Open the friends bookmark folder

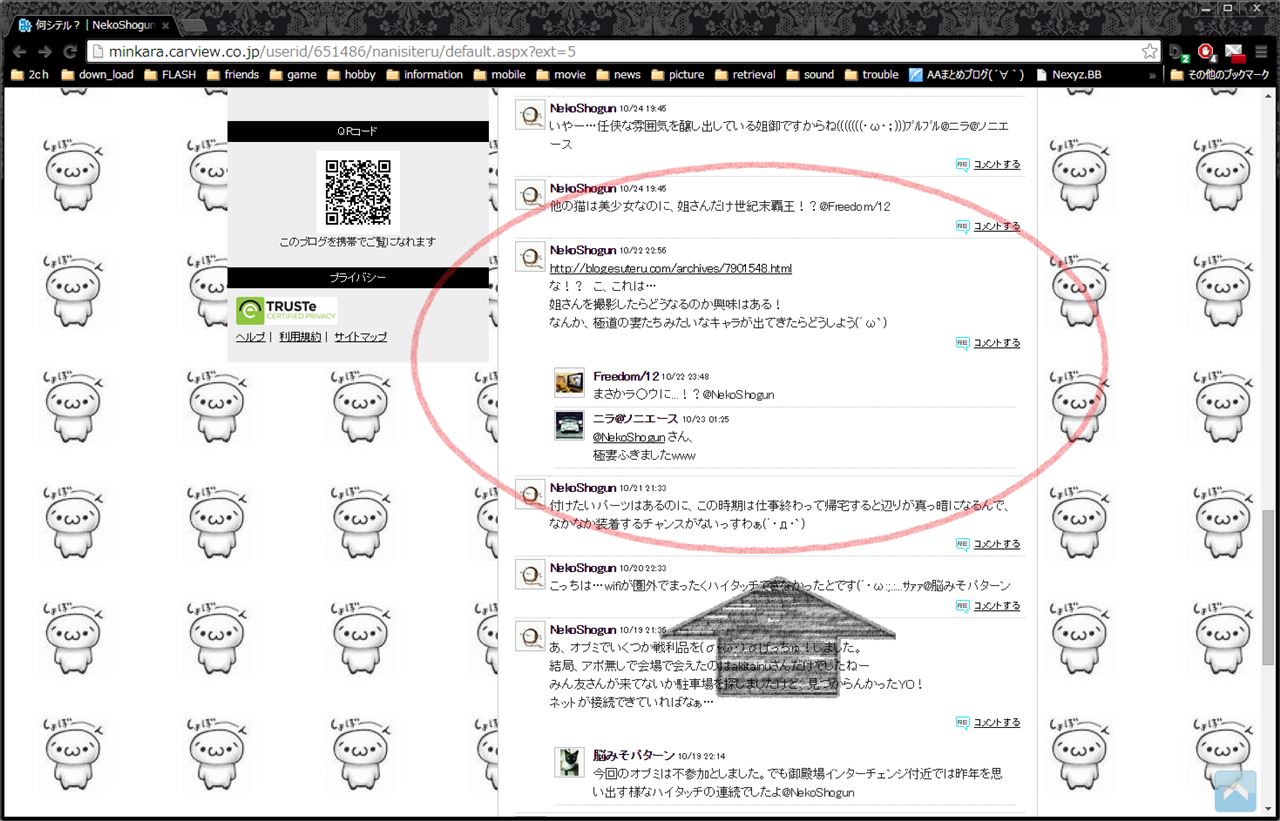[x=232, y=74]
